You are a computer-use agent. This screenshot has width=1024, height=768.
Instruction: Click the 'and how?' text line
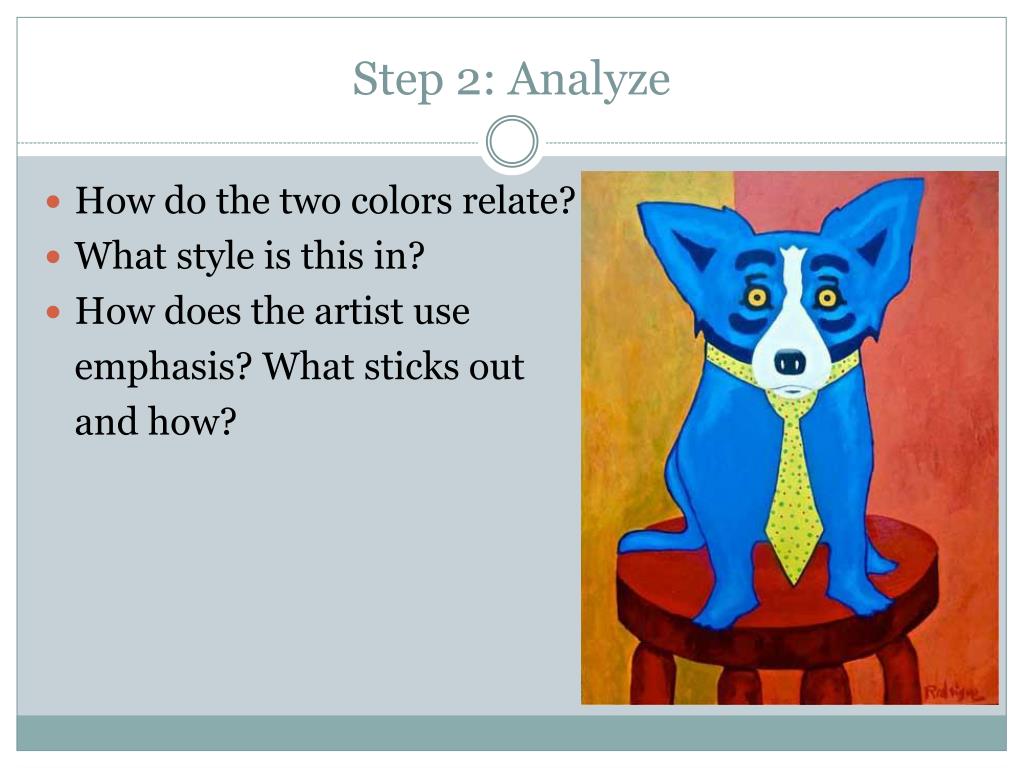(x=155, y=421)
